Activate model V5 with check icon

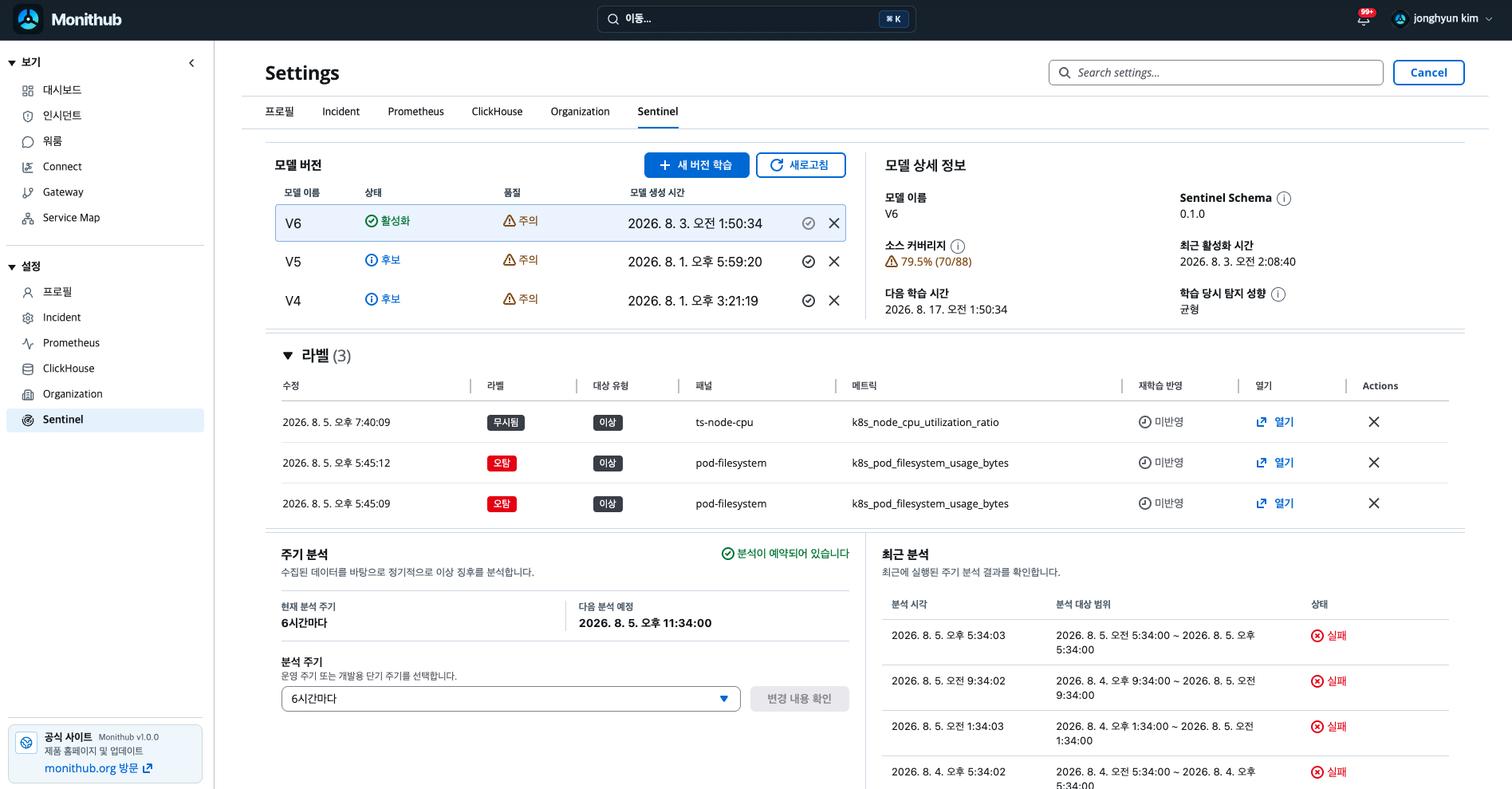[x=809, y=262]
